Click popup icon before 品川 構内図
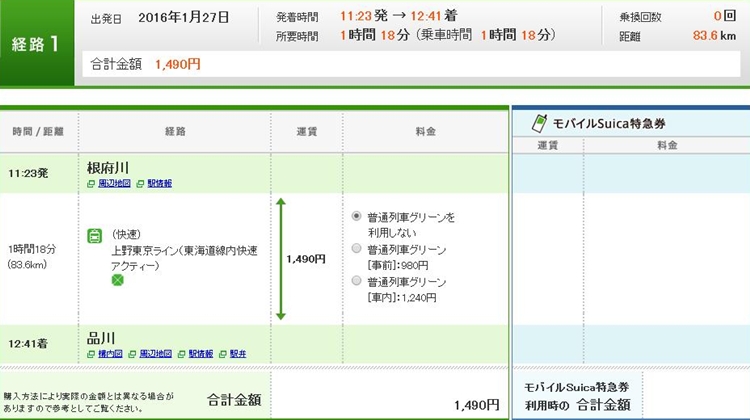 pos(91,354)
